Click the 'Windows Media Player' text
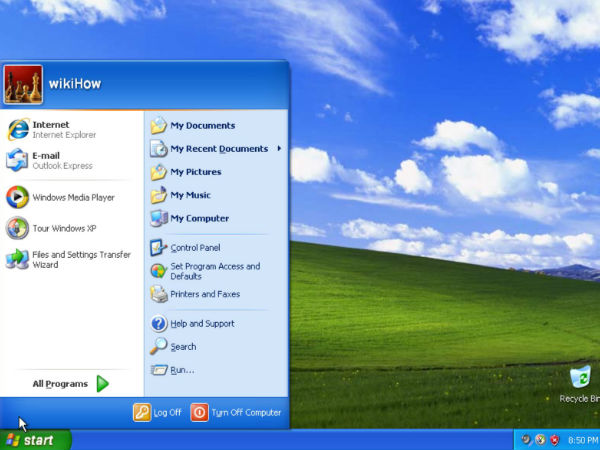 pos(73,197)
